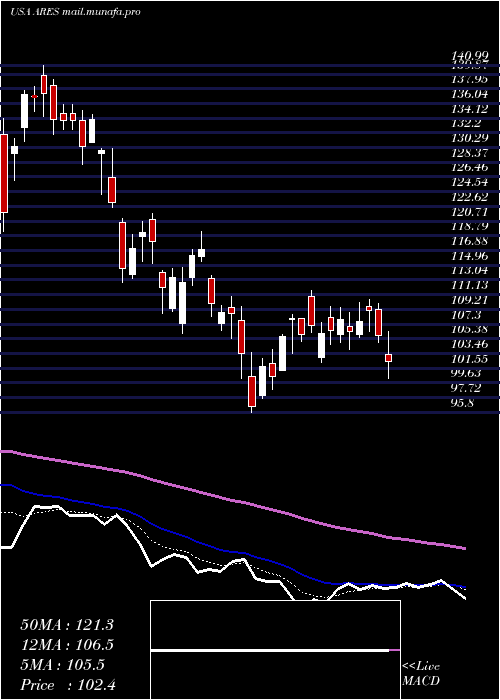Select the 140.99 price axis label
The width and height of the screenshot is (500, 700).
(x=470, y=56)
